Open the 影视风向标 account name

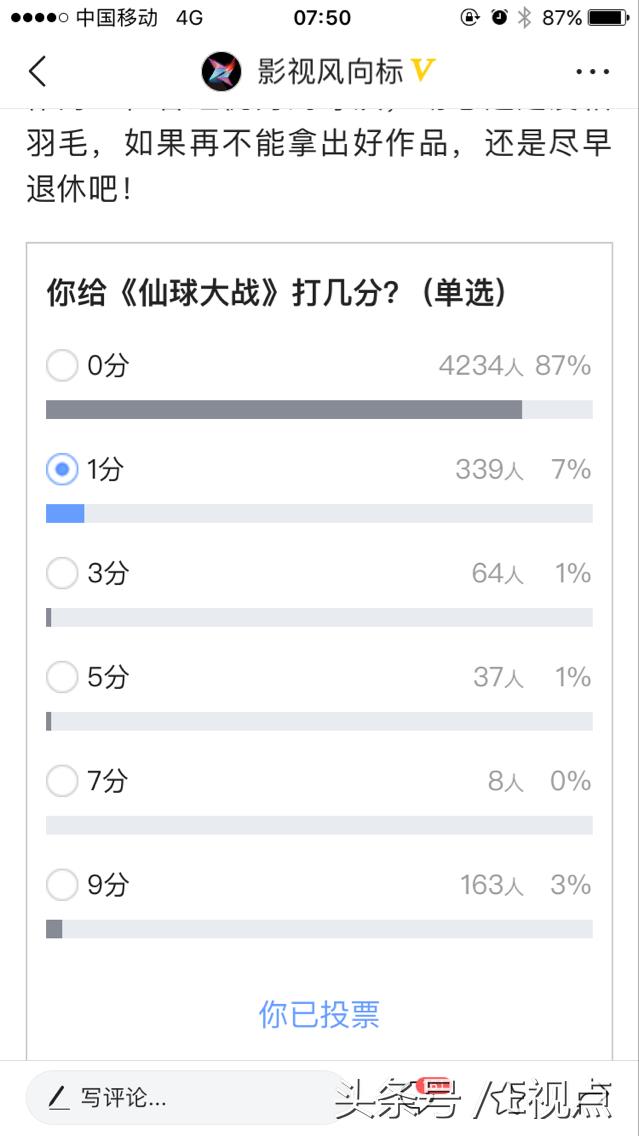coord(330,71)
